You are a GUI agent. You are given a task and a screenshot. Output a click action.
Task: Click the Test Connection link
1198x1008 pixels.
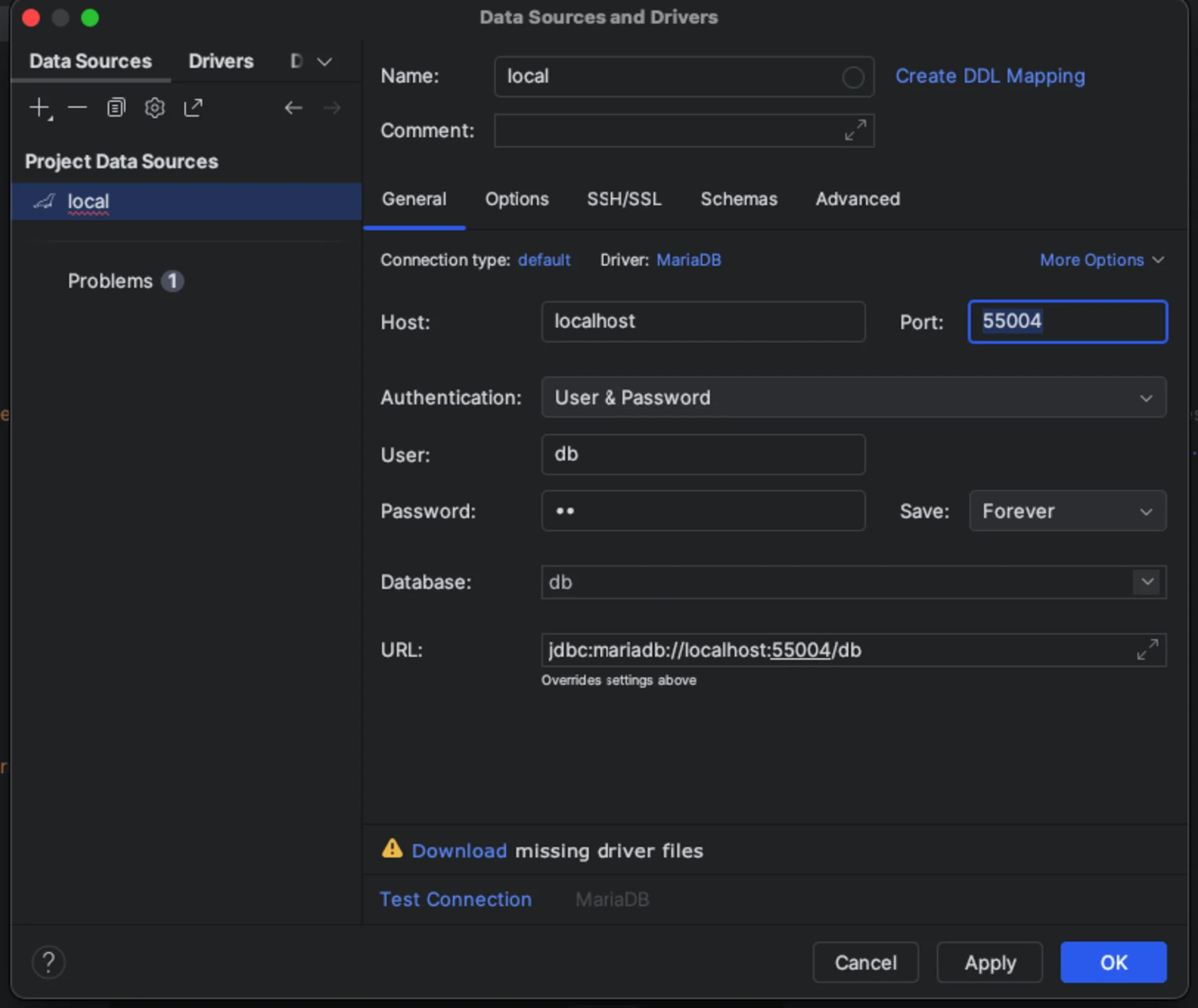455,899
